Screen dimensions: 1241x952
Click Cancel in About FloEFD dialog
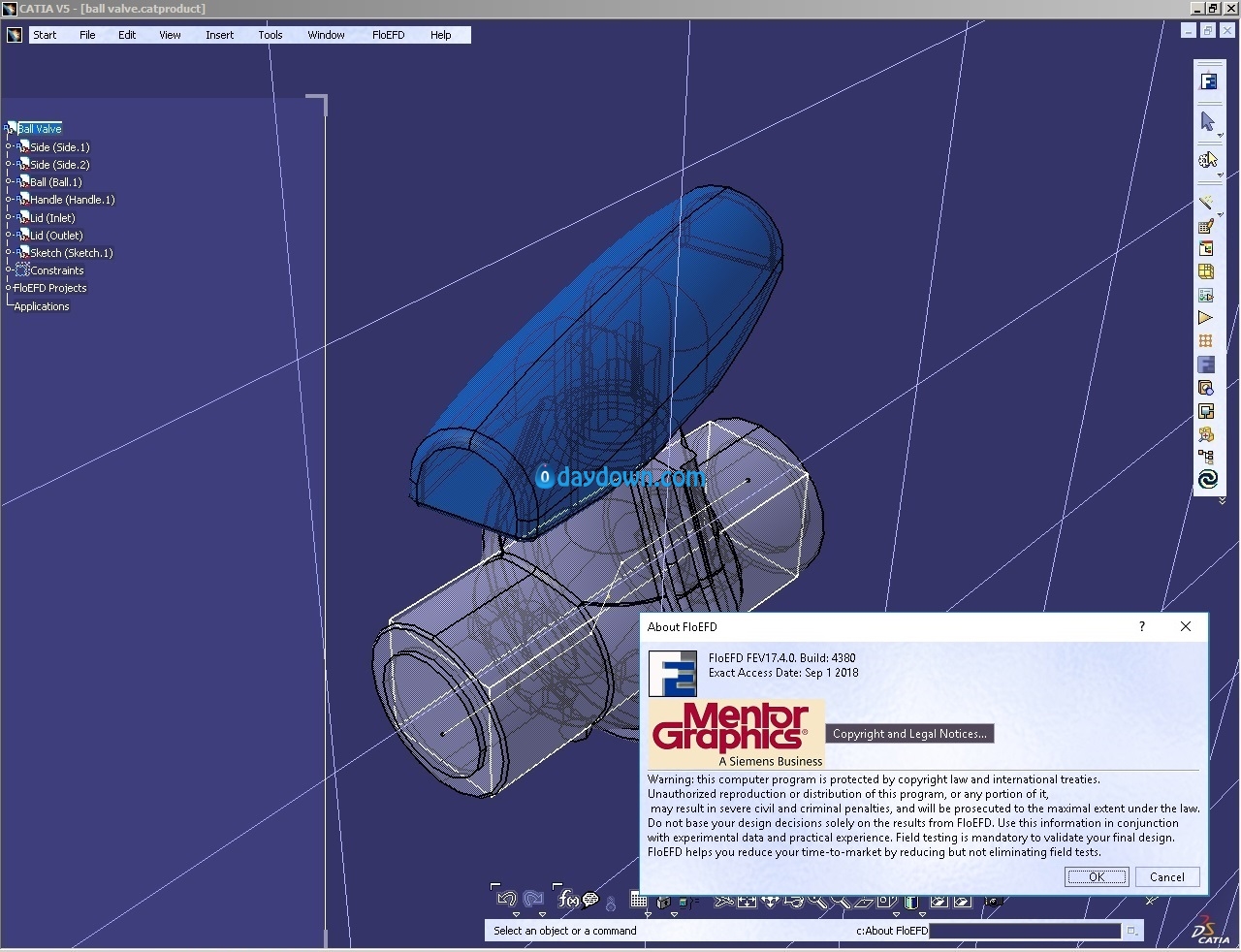click(x=1167, y=876)
